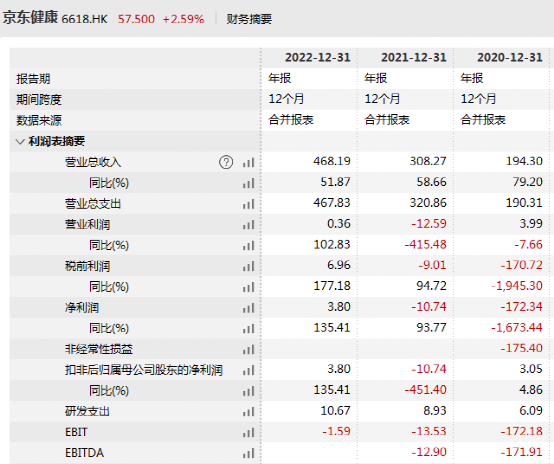Select growth value -415.48
The image size is (554, 464).
tap(425, 245)
